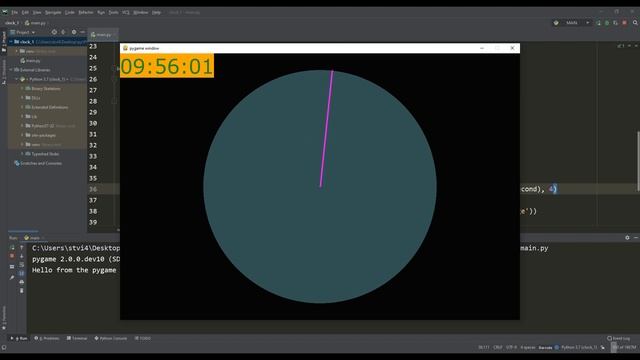Open the Run tool window tab
This screenshot has height=360, width=640.
coord(19,338)
